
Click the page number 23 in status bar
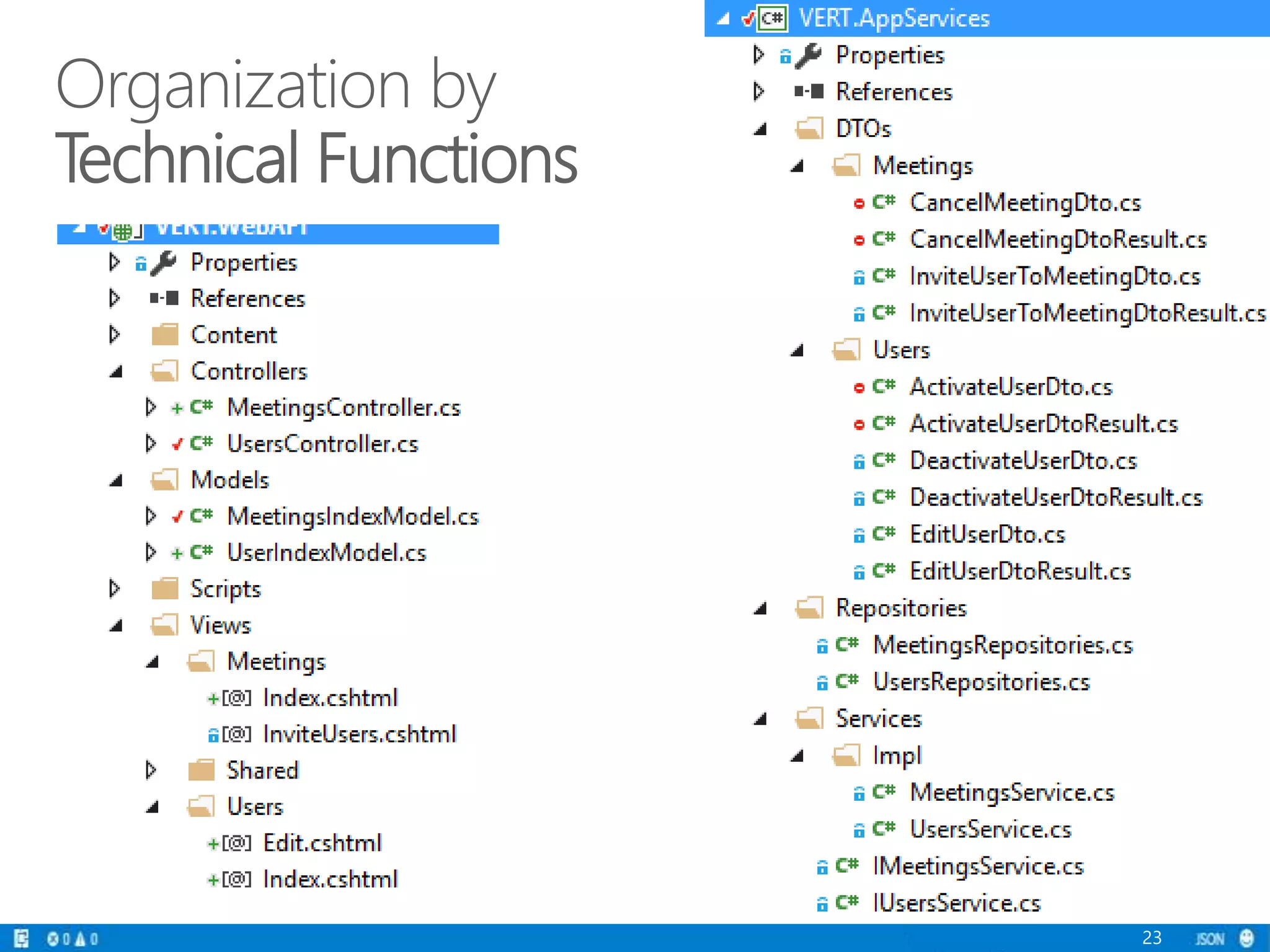(x=1152, y=938)
